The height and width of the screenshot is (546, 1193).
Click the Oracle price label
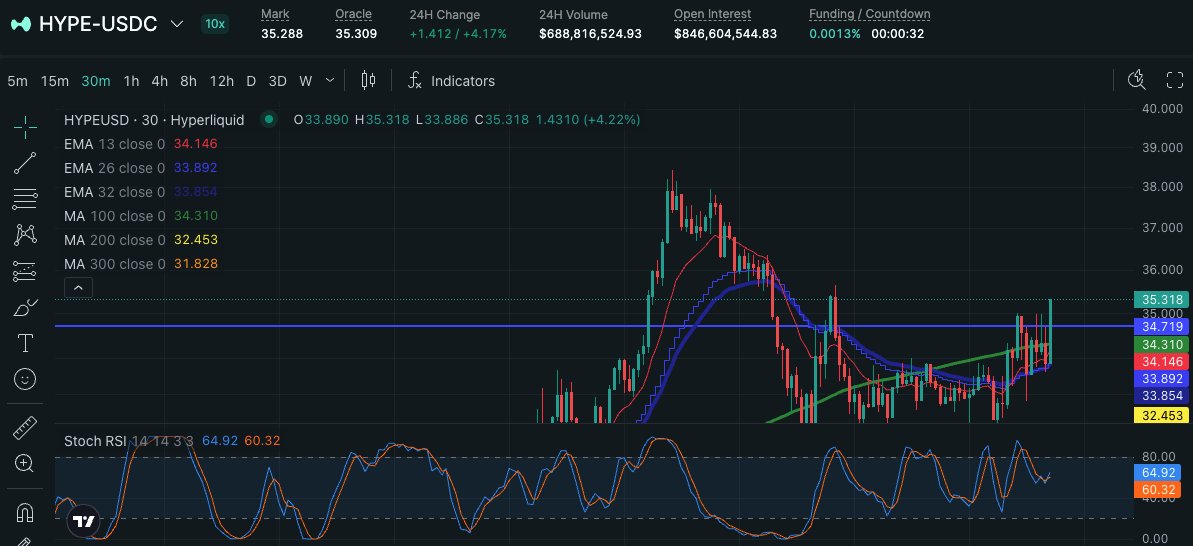pos(353,14)
